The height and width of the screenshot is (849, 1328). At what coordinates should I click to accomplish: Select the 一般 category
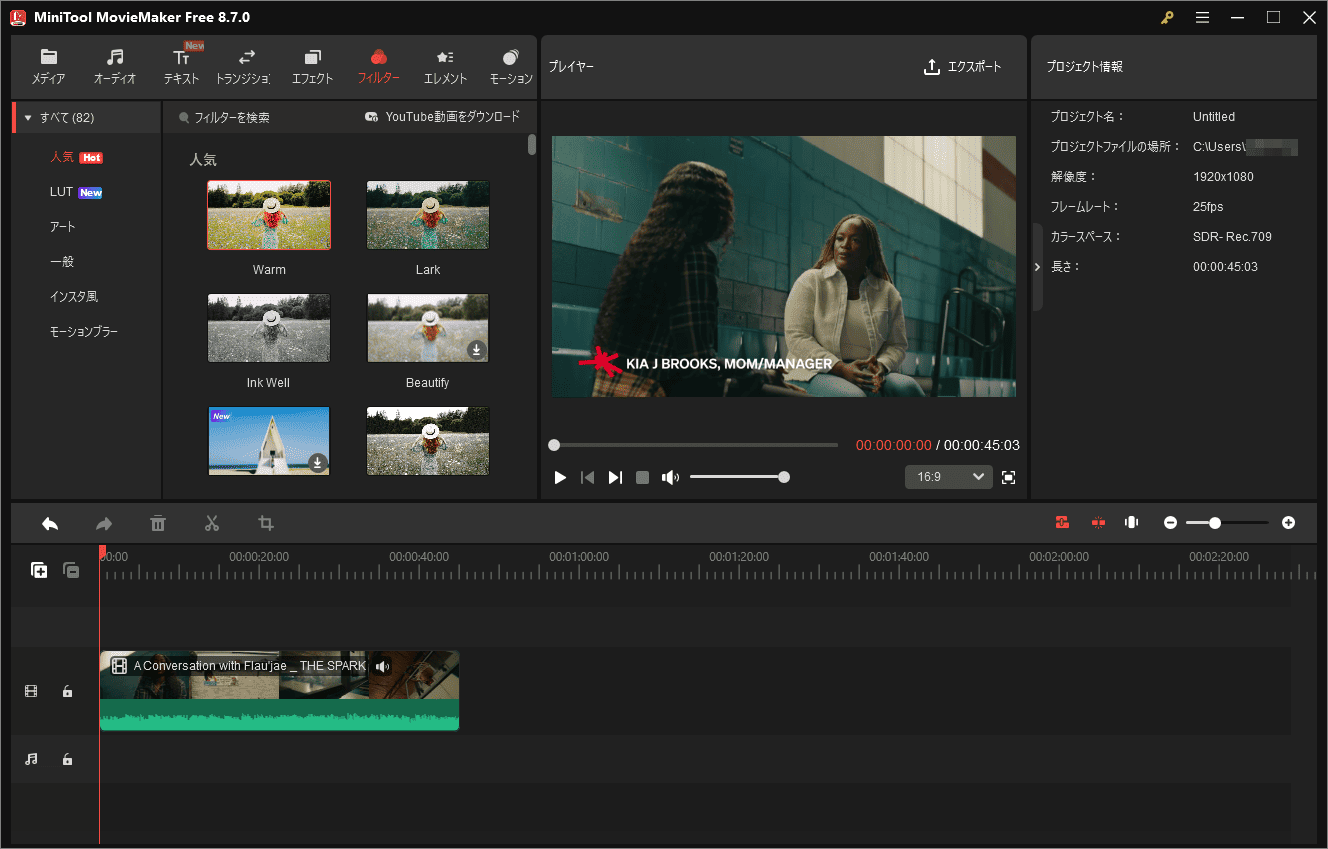(62, 262)
